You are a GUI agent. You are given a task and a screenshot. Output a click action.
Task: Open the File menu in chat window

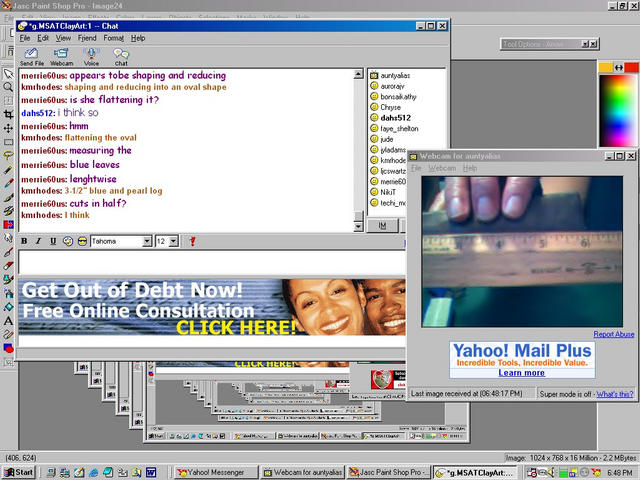(x=25, y=38)
